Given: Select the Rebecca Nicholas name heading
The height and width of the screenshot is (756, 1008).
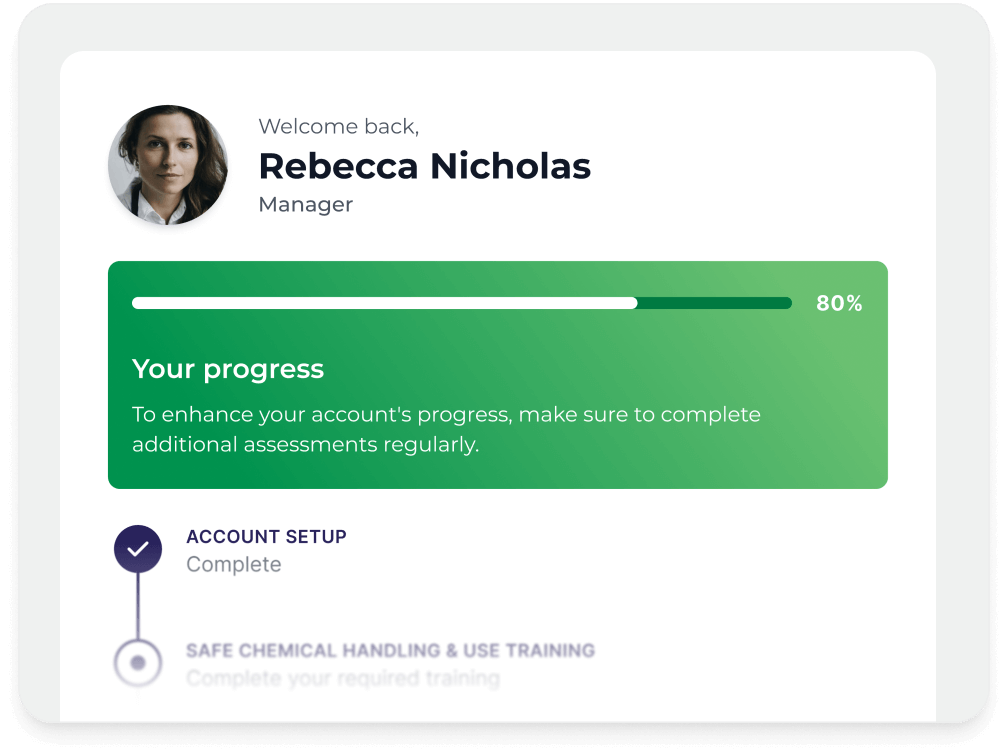Looking at the screenshot, I should 424,166.
